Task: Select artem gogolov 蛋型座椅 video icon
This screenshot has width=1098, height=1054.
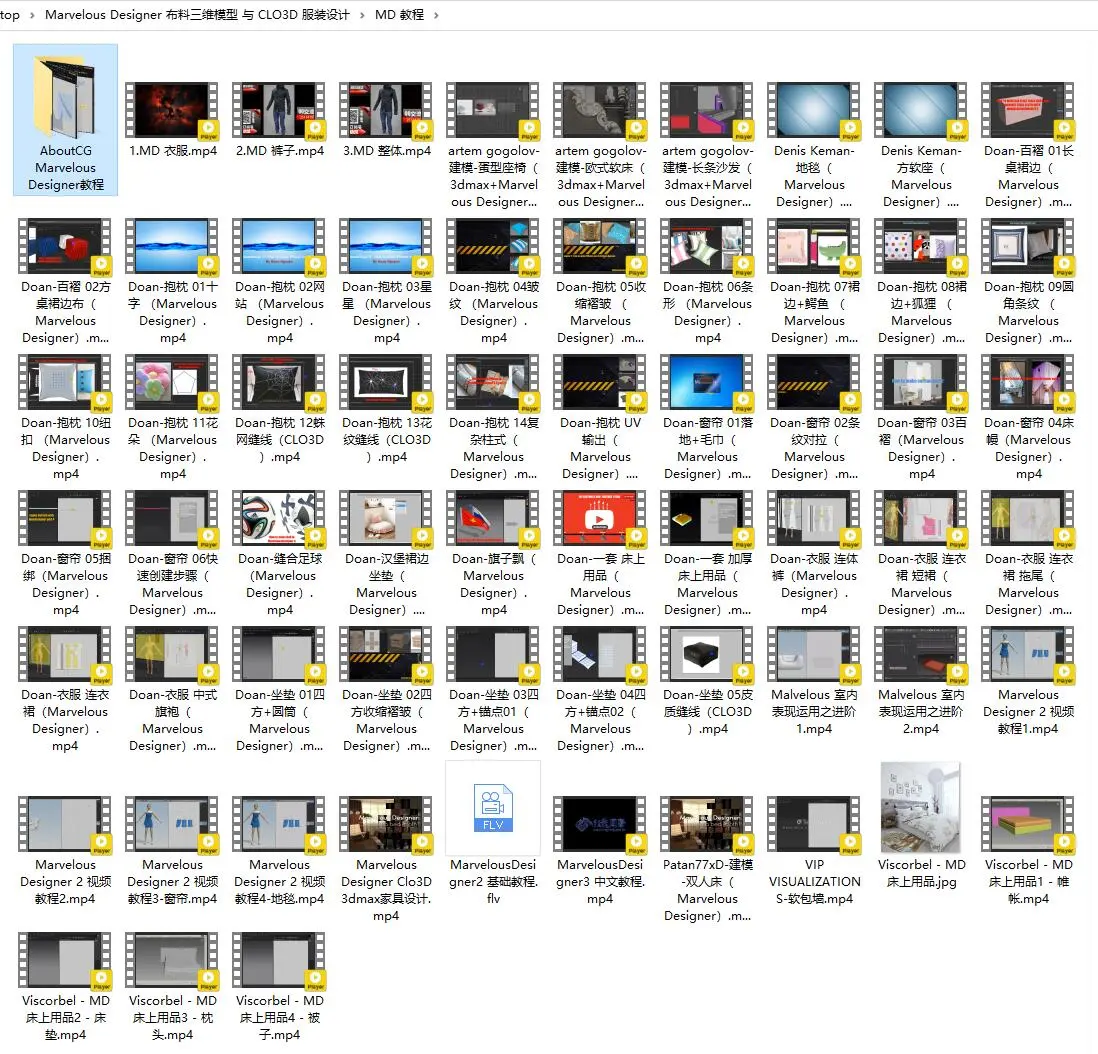Action: click(493, 110)
